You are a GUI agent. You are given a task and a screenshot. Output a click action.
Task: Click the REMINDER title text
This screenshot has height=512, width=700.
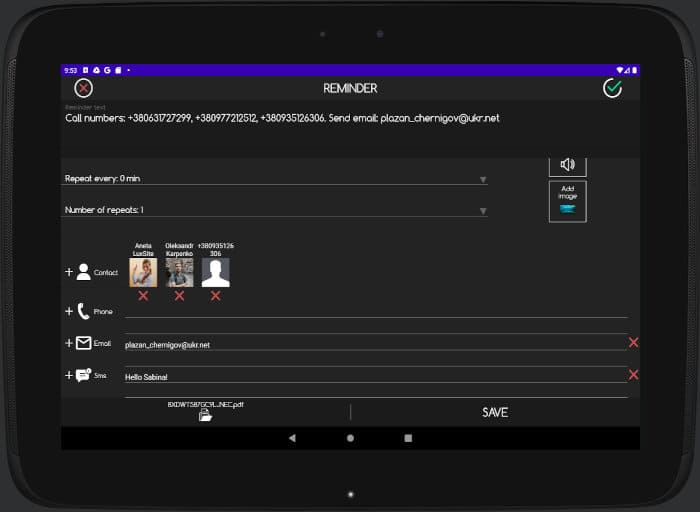pyautogui.click(x=350, y=88)
